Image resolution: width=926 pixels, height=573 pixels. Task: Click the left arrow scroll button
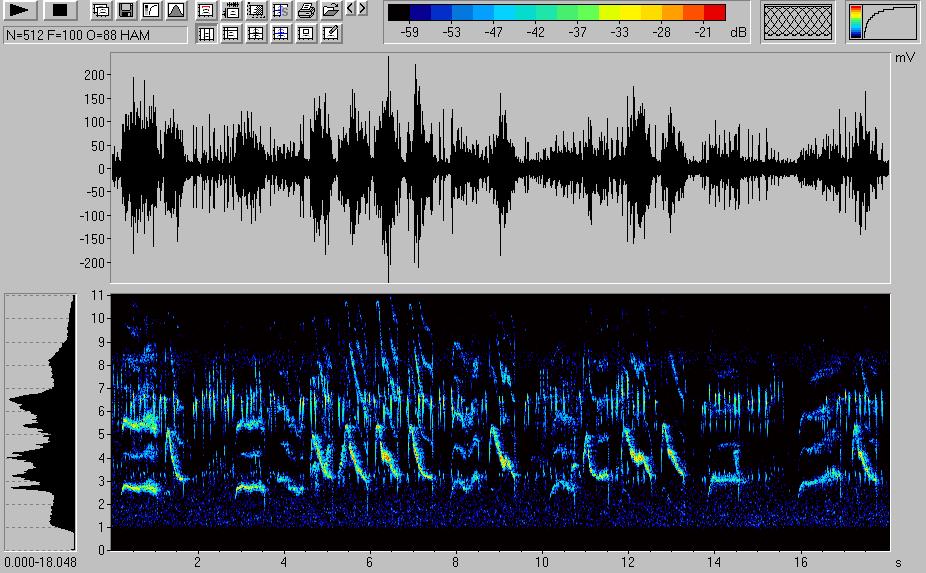[x=350, y=10]
